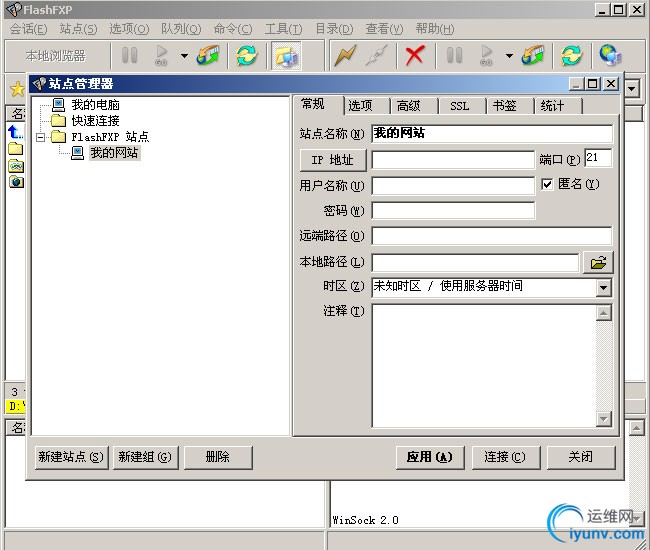This screenshot has width=650, height=550.
Task: Open the 时区 dropdown list
Action: (x=604, y=287)
